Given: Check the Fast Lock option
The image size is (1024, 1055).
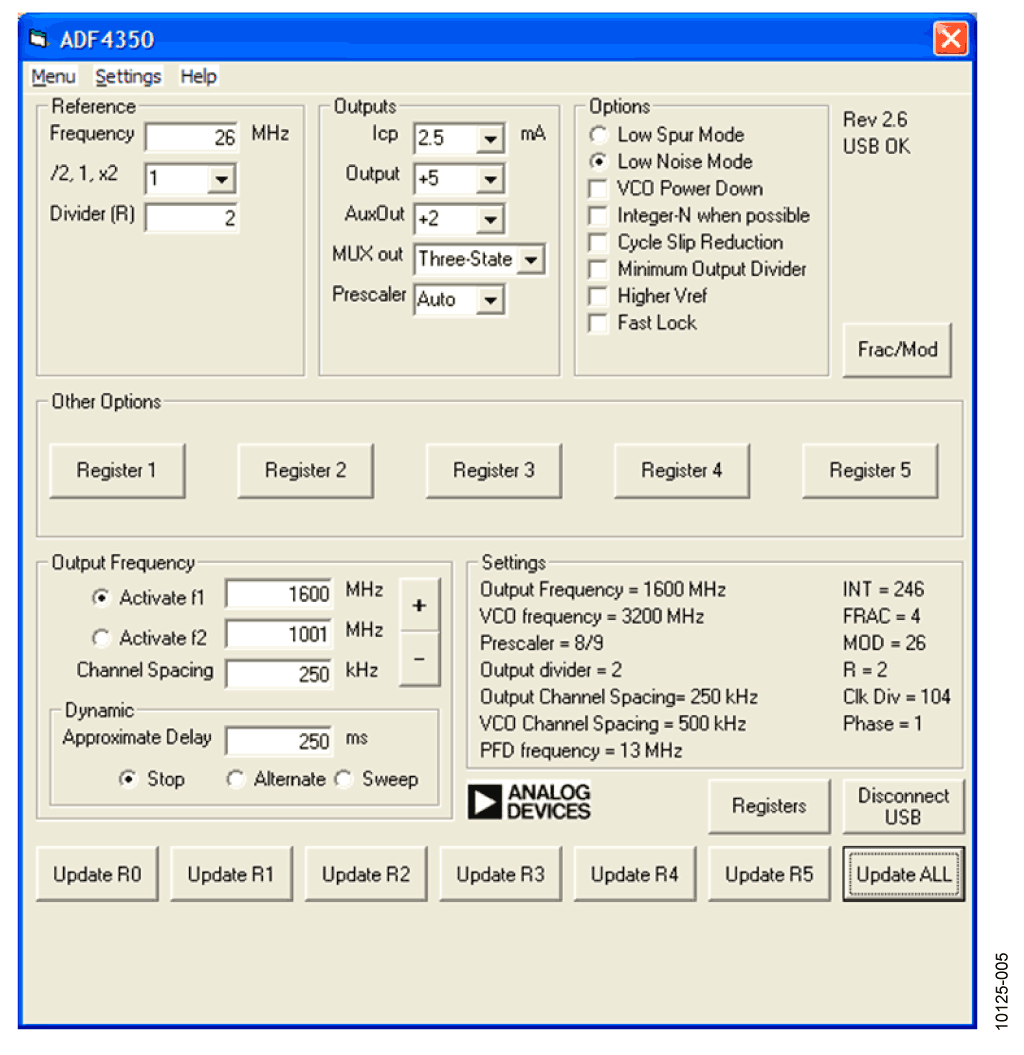Looking at the screenshot, I should (x=598, y=324).
